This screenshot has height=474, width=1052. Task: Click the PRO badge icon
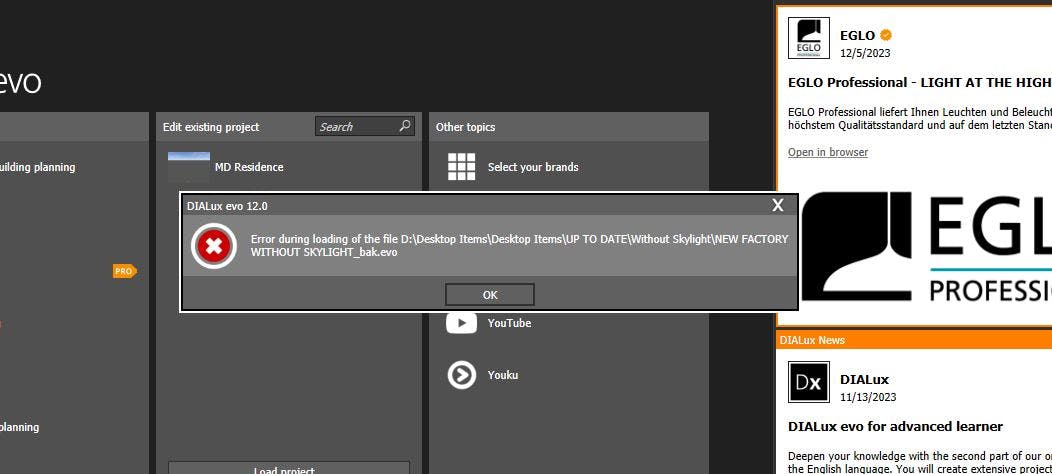(x=124, y=271)
